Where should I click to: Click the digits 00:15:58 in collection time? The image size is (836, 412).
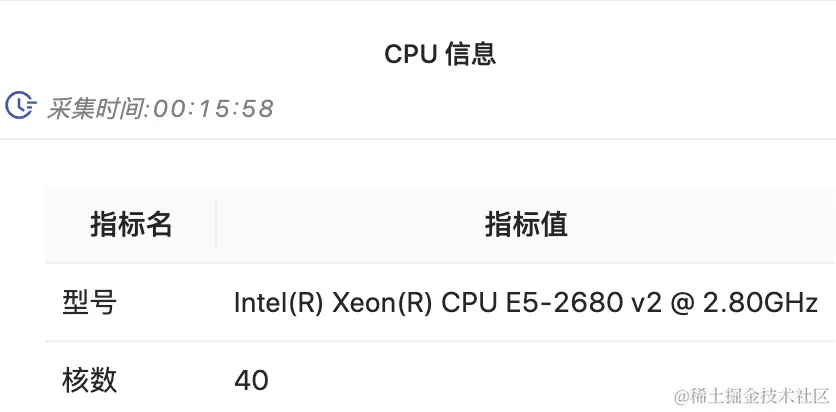coord(213,108)
